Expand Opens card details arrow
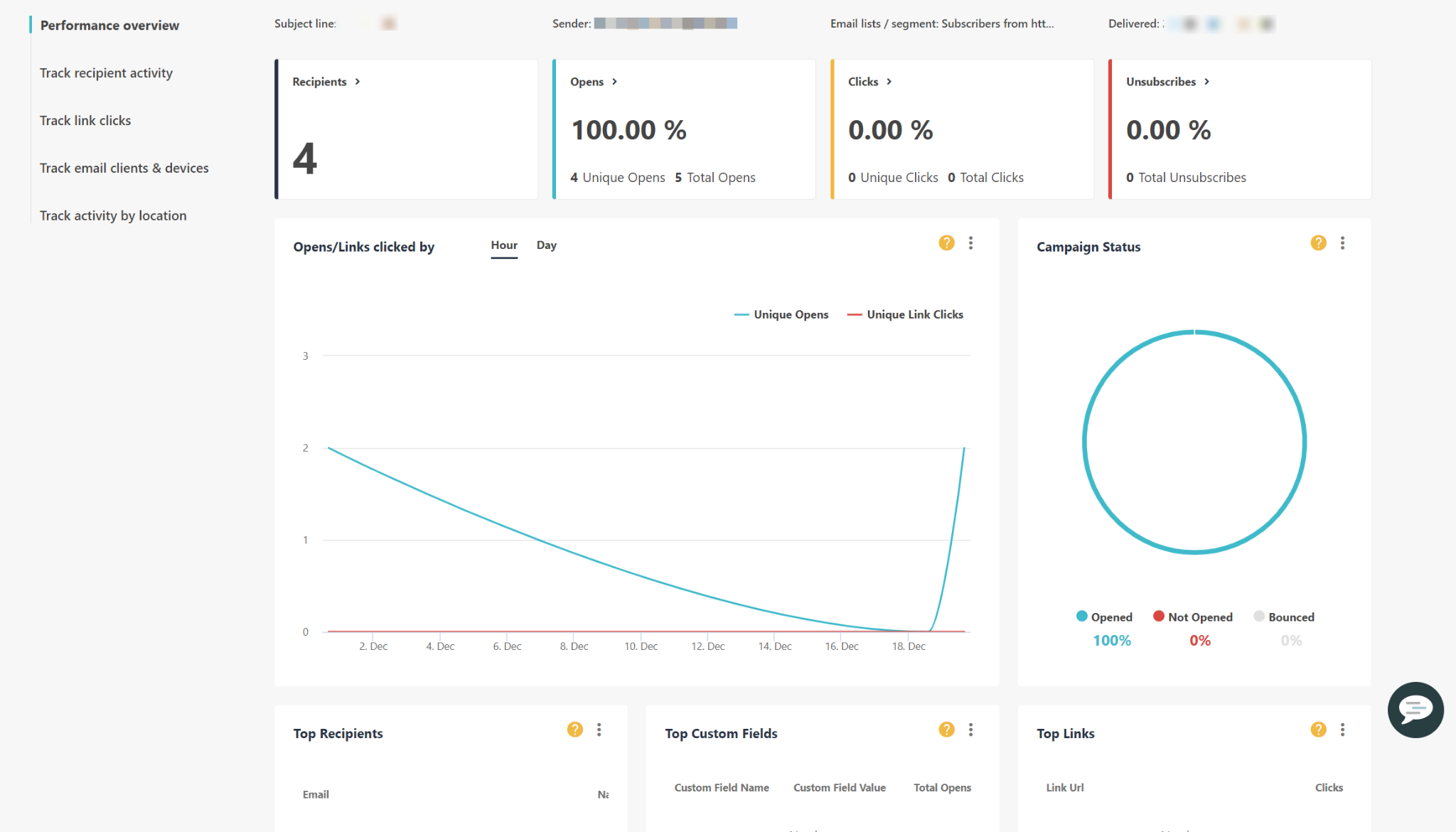 tap(614, 82)
